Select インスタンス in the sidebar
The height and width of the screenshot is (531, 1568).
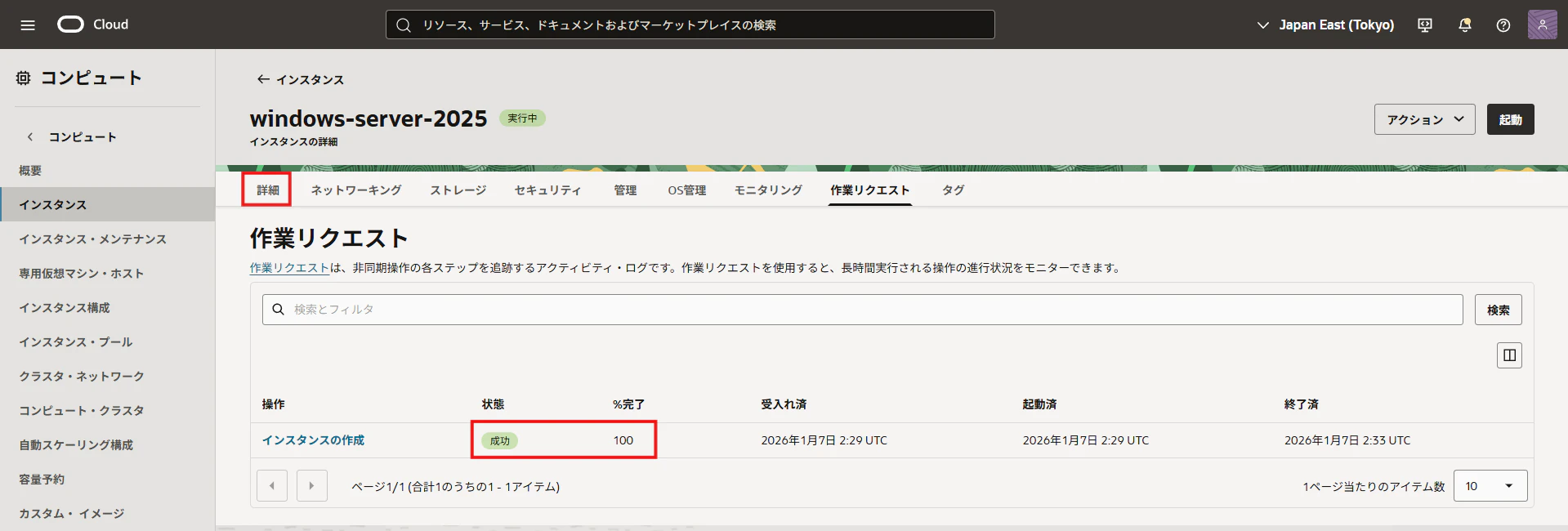(x=107, y=204)
